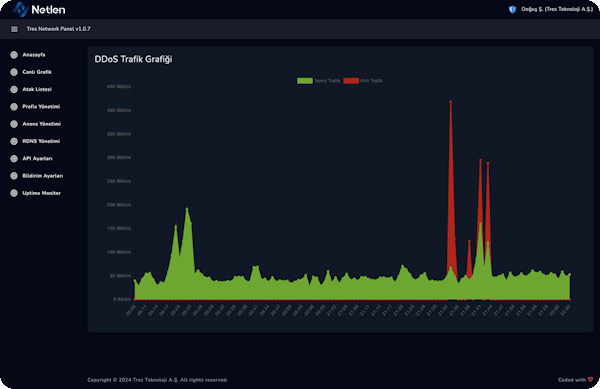Viewport: 600px width, 389px height.
Task: Toggle the Kirli Trafik legend entry
Action: (363, 81)
